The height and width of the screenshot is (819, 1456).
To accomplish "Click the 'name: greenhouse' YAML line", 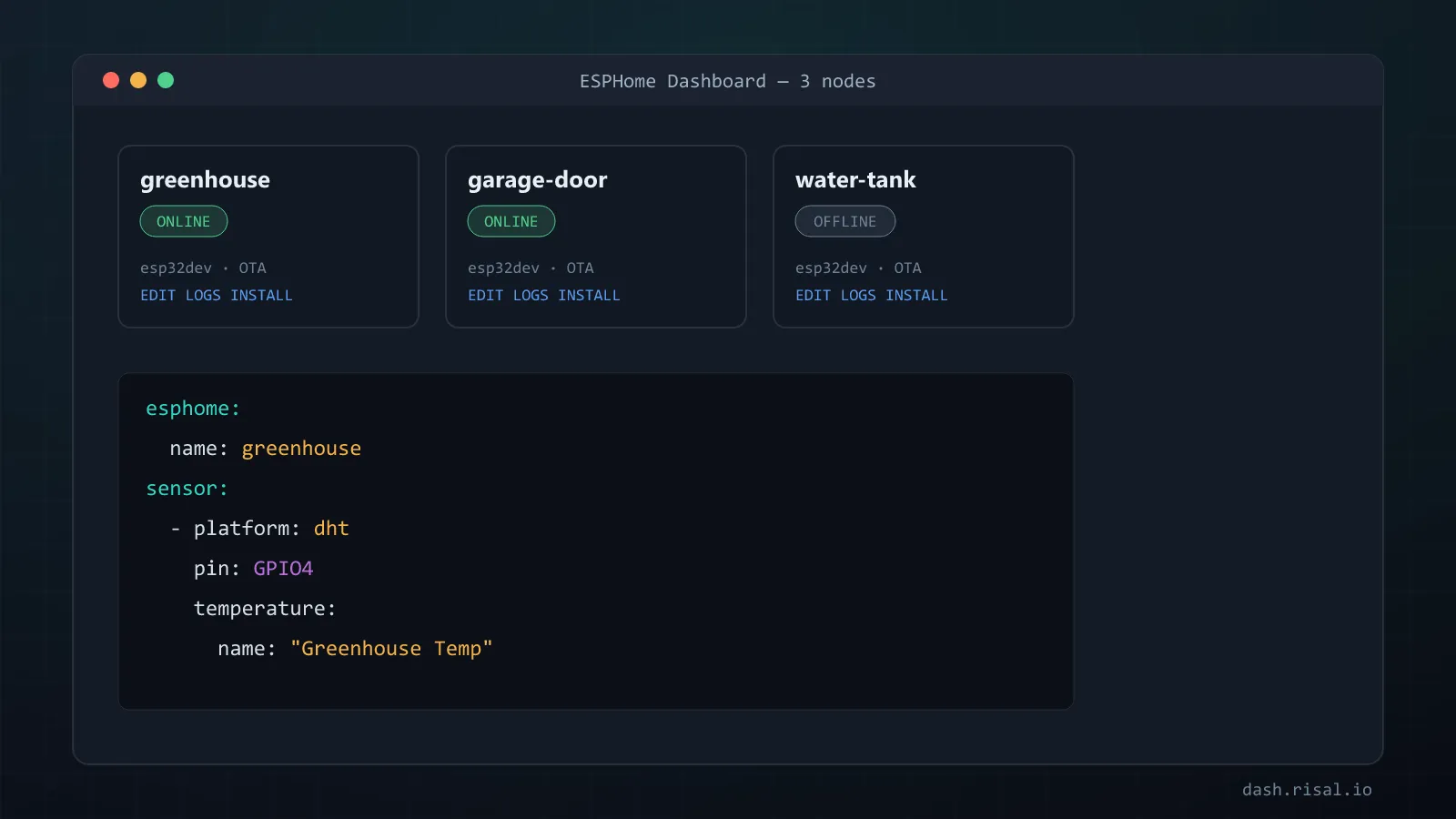I will 265,449.
